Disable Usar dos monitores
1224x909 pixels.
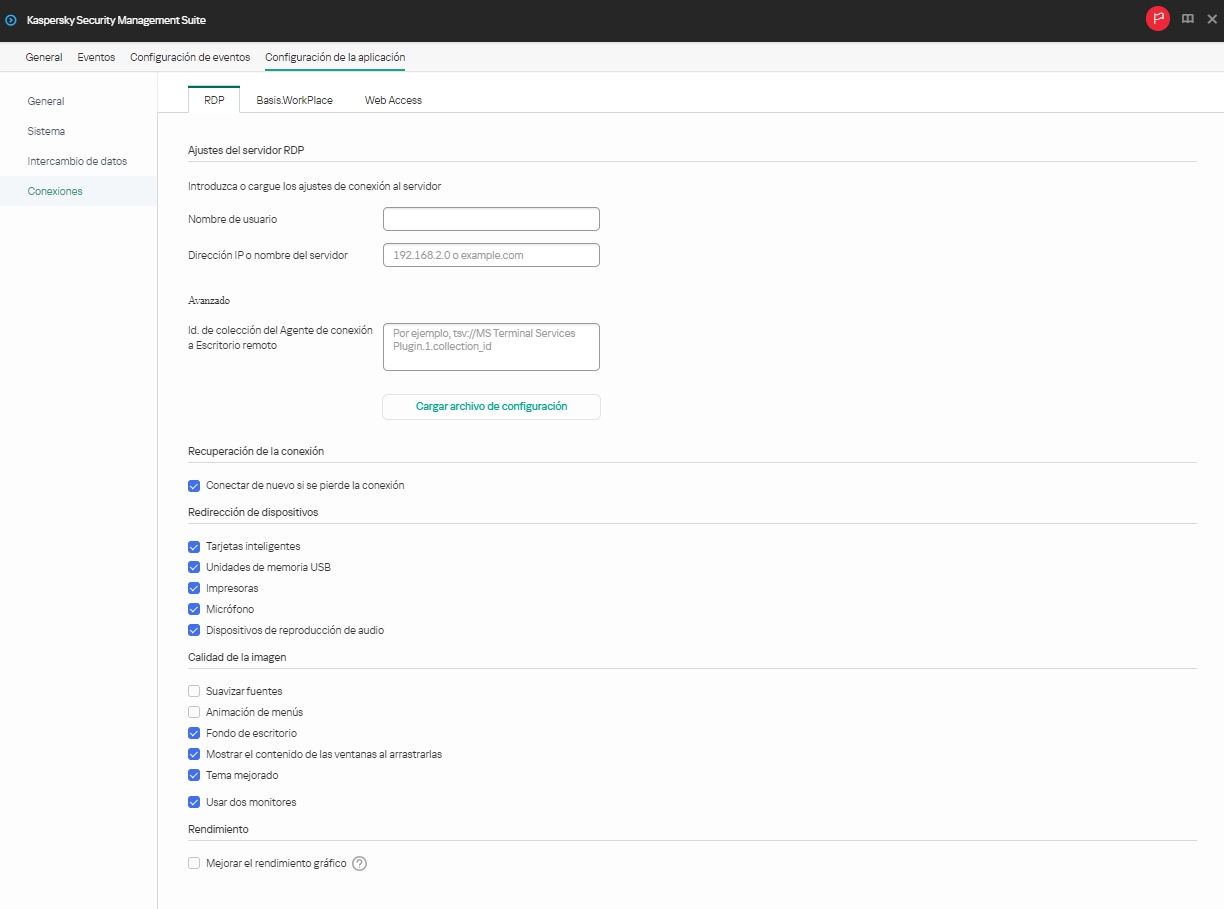[193, 801]
